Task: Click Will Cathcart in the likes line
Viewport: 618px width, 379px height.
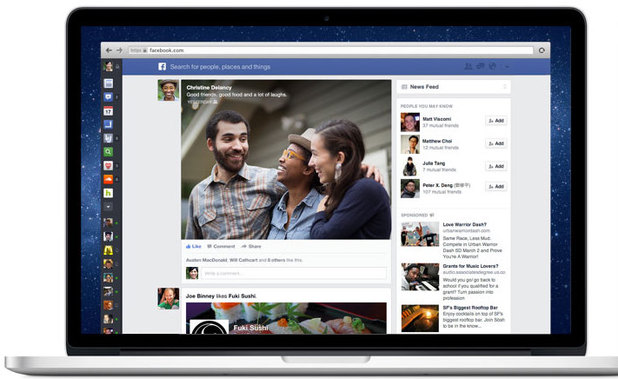Action: (244, 260)
